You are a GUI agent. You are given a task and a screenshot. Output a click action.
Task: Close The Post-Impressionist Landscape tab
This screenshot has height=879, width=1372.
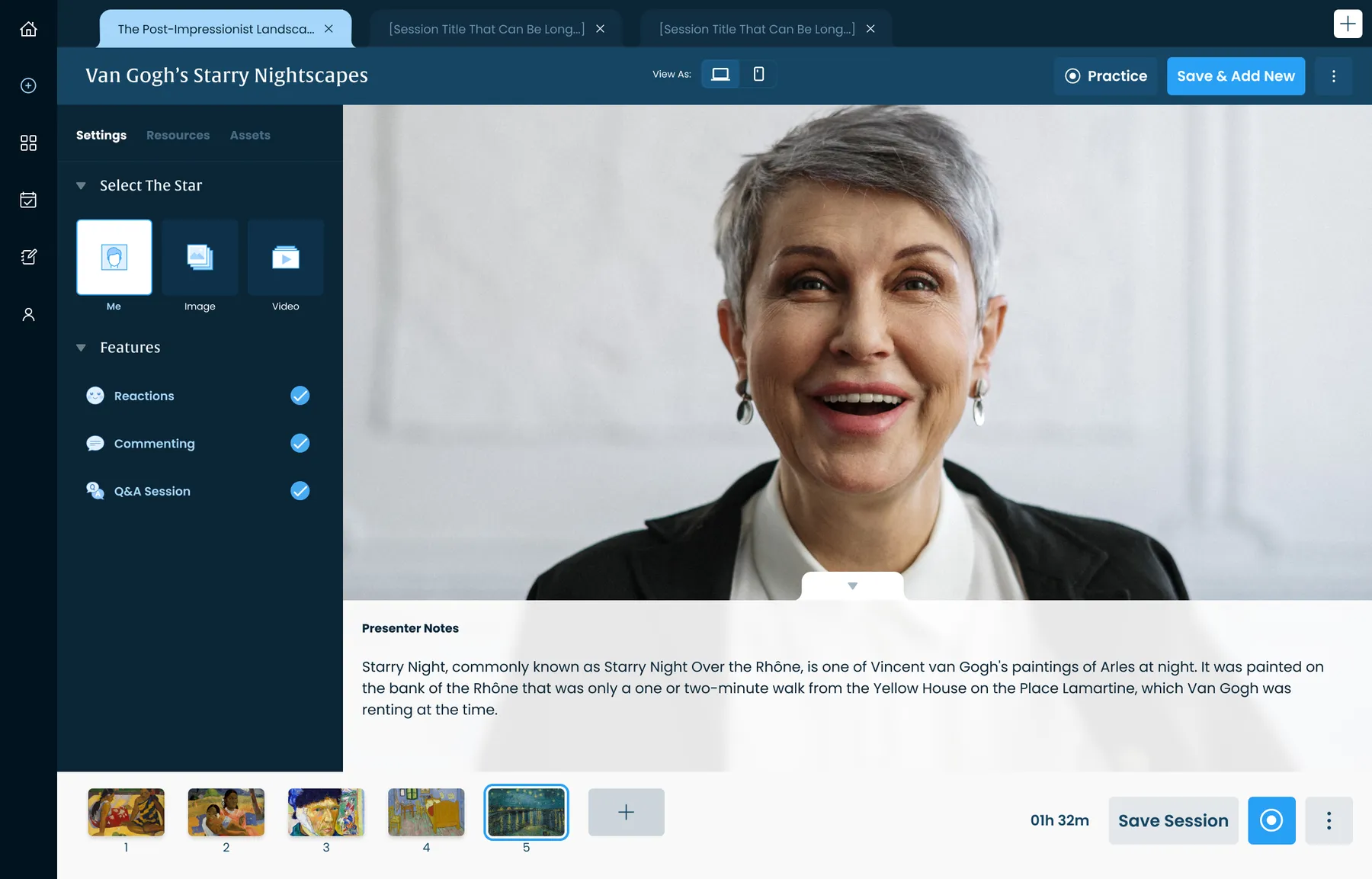[329, 29]
